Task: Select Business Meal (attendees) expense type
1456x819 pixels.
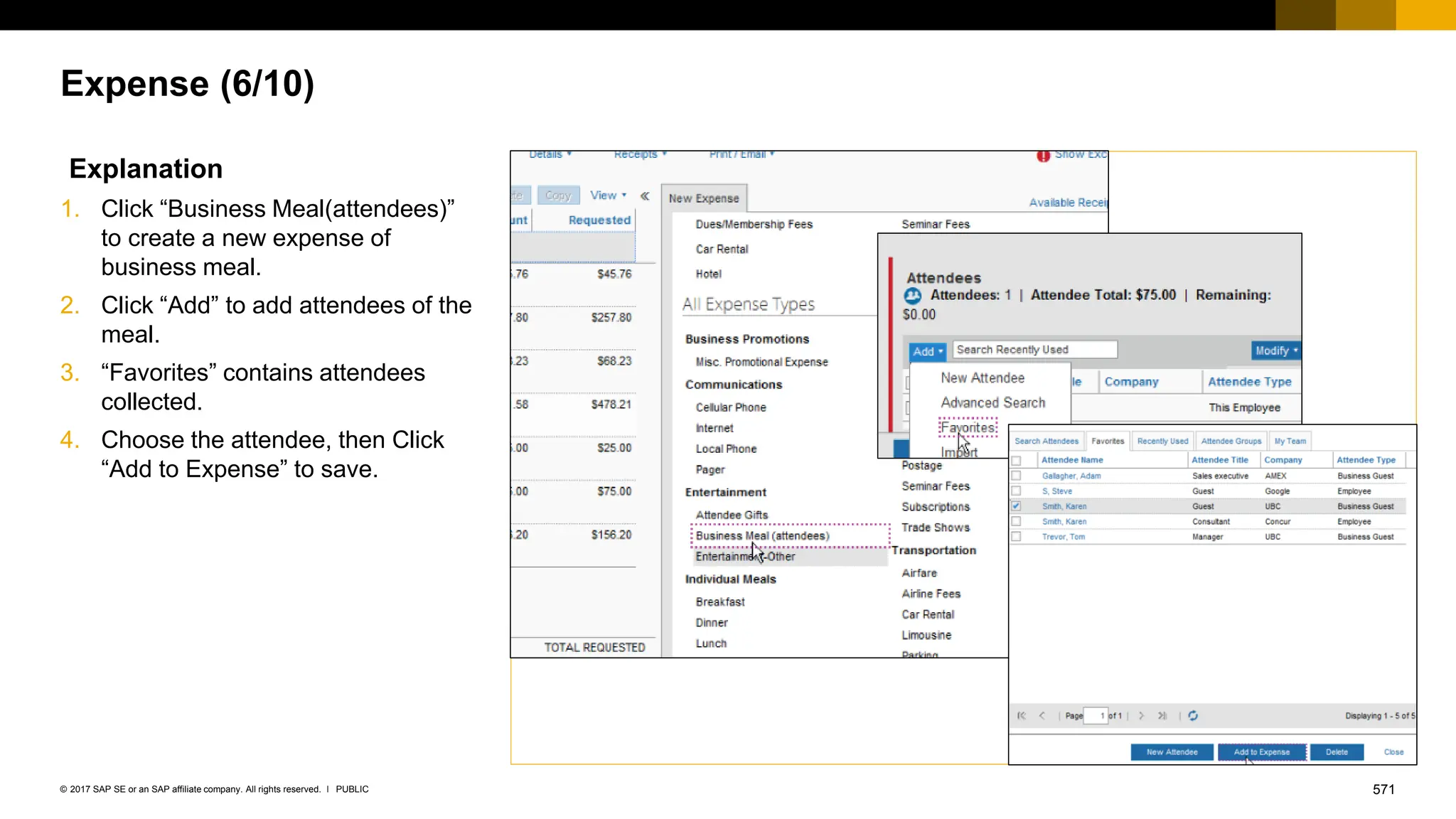Action: pyautogui.click(x=762, y=536)
